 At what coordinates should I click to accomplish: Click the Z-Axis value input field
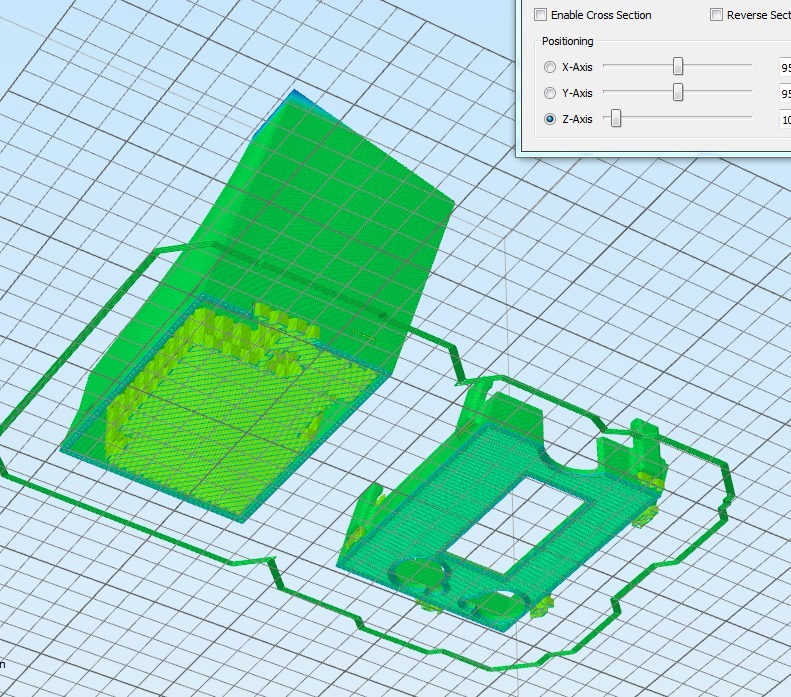click(x=785, y=120)
